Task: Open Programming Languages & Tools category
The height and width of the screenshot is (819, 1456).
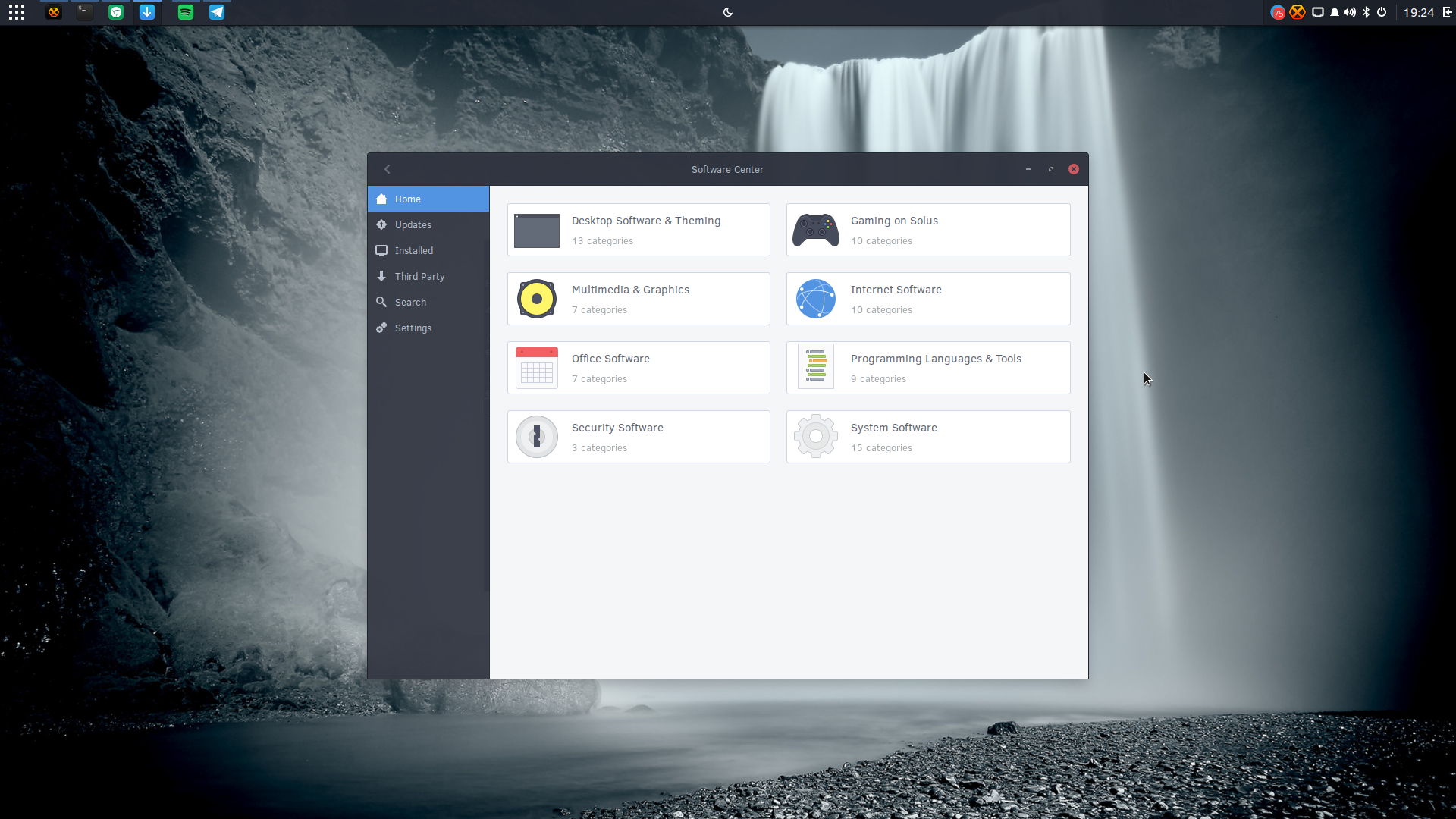Action: pos(928,368)
